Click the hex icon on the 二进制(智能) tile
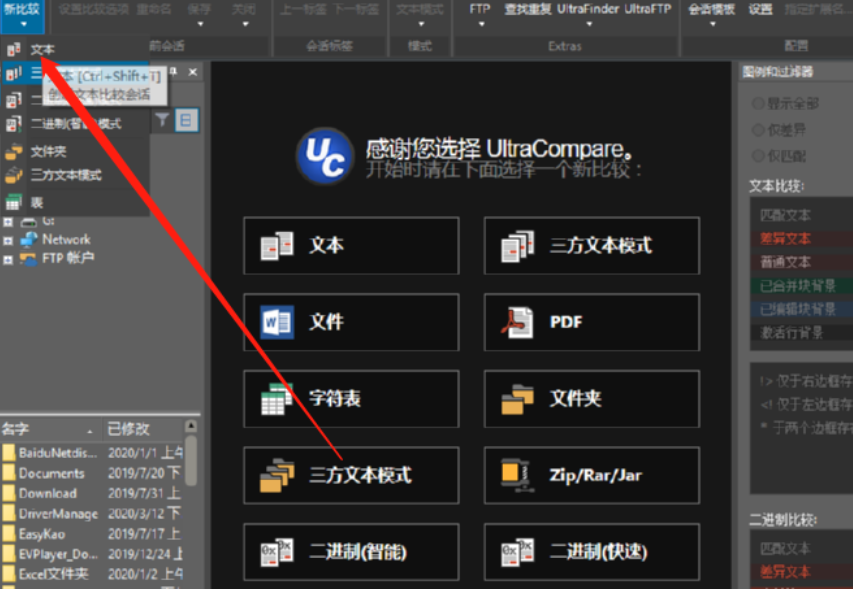The image size is (853, 589). pyautogui.click(x=277, y=552)
